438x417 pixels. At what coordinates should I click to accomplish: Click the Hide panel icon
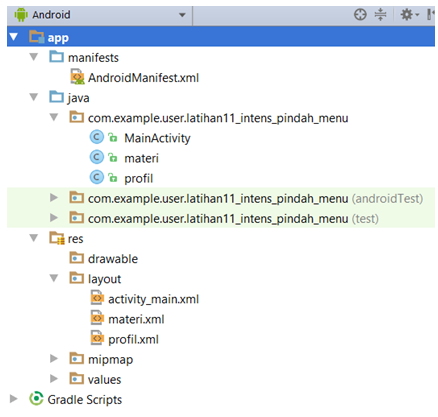coord(431,15)
